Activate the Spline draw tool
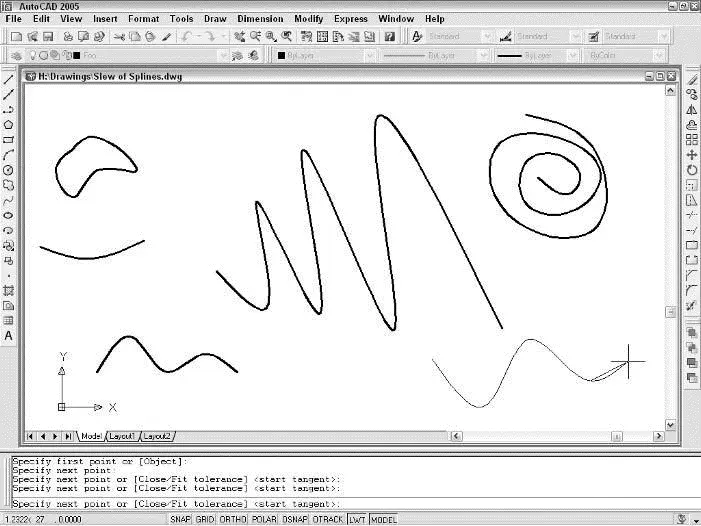Screen dimensions: 701x526 click(x=9, y=200)
